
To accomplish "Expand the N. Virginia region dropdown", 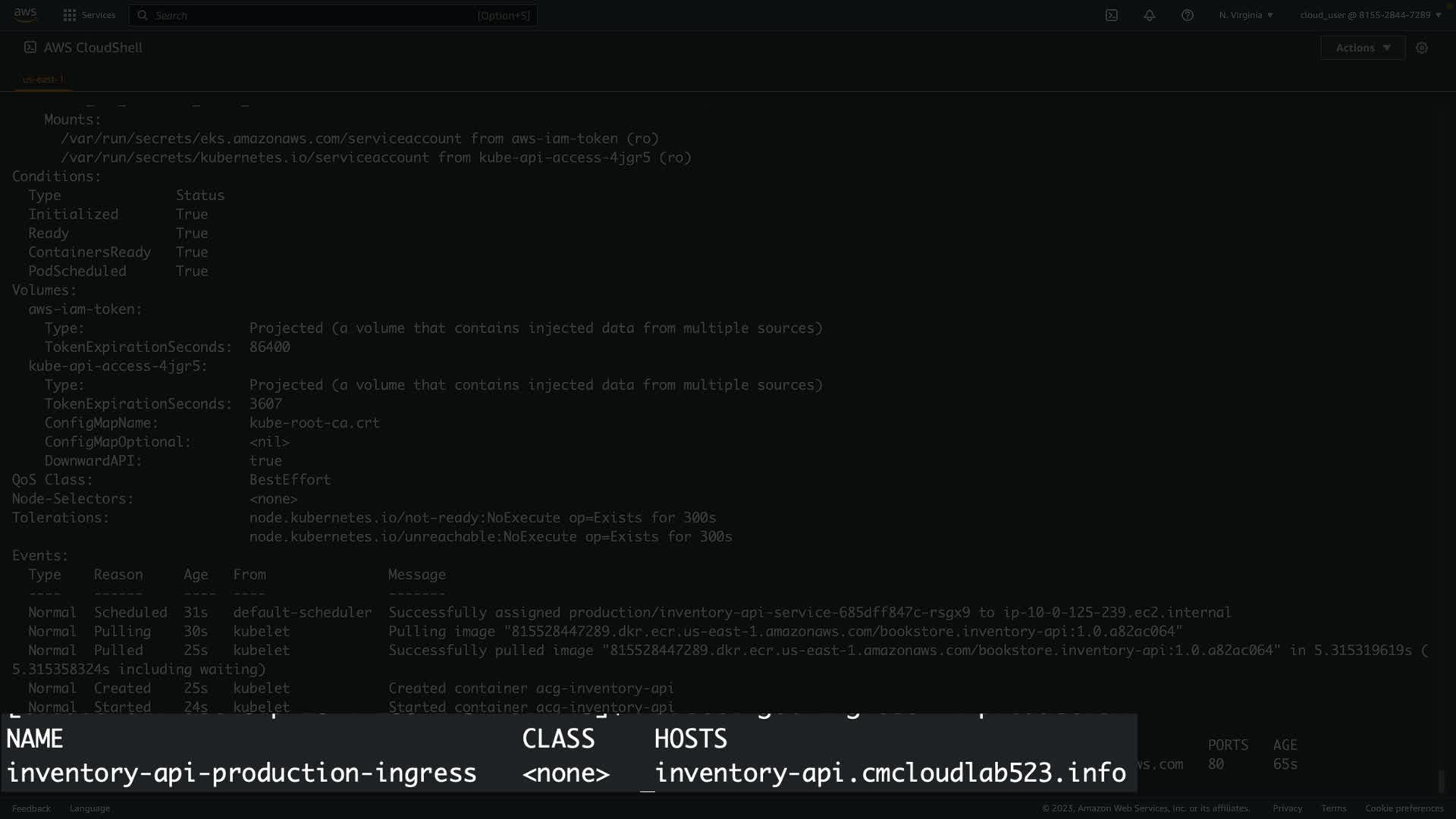I will click(x=1246, y=15).
